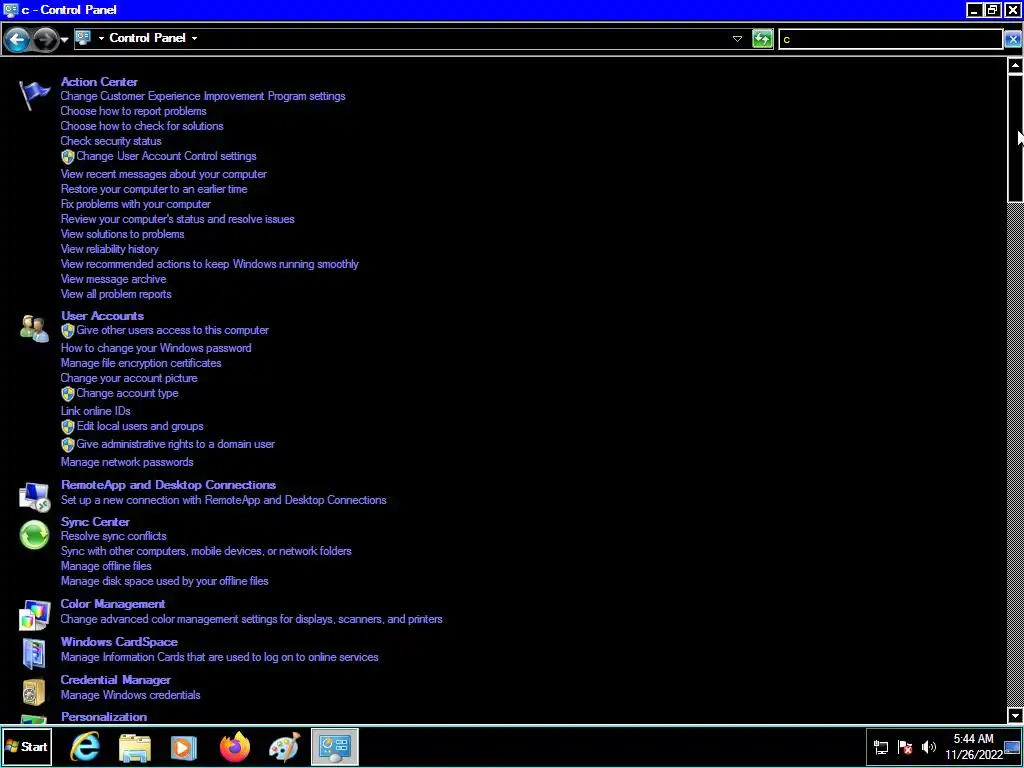This screenshot has width=1024, height=768.
Task: Click the green Sync Center icon
Action: point(34,536)
